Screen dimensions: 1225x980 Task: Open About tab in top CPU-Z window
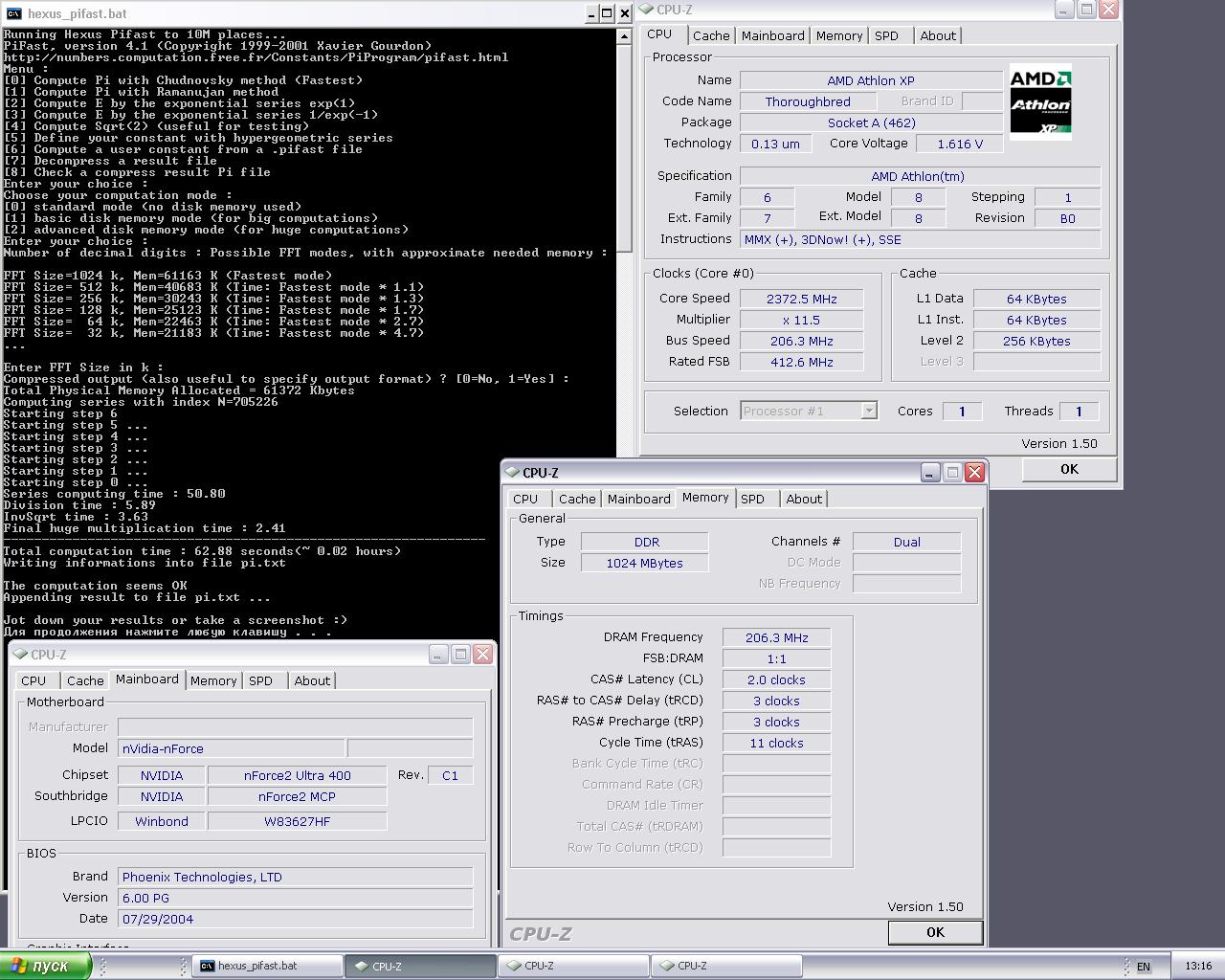click(x=938, y=35)
